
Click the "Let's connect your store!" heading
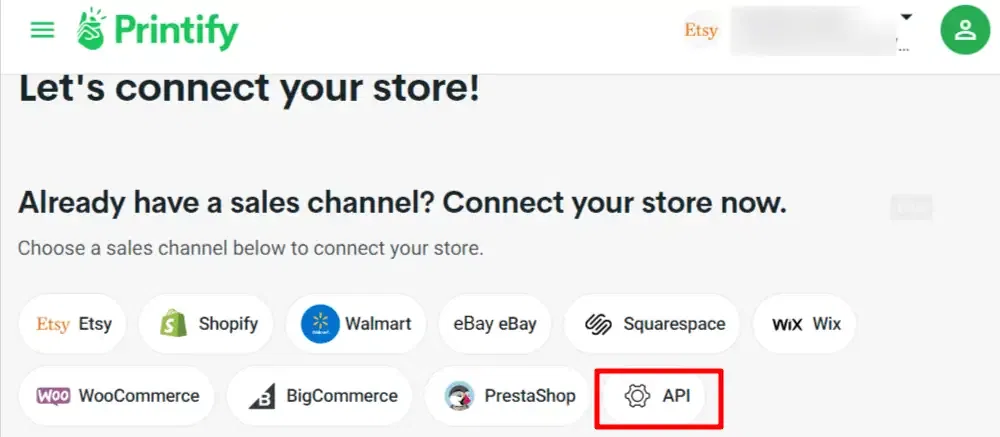coord(249,89)
